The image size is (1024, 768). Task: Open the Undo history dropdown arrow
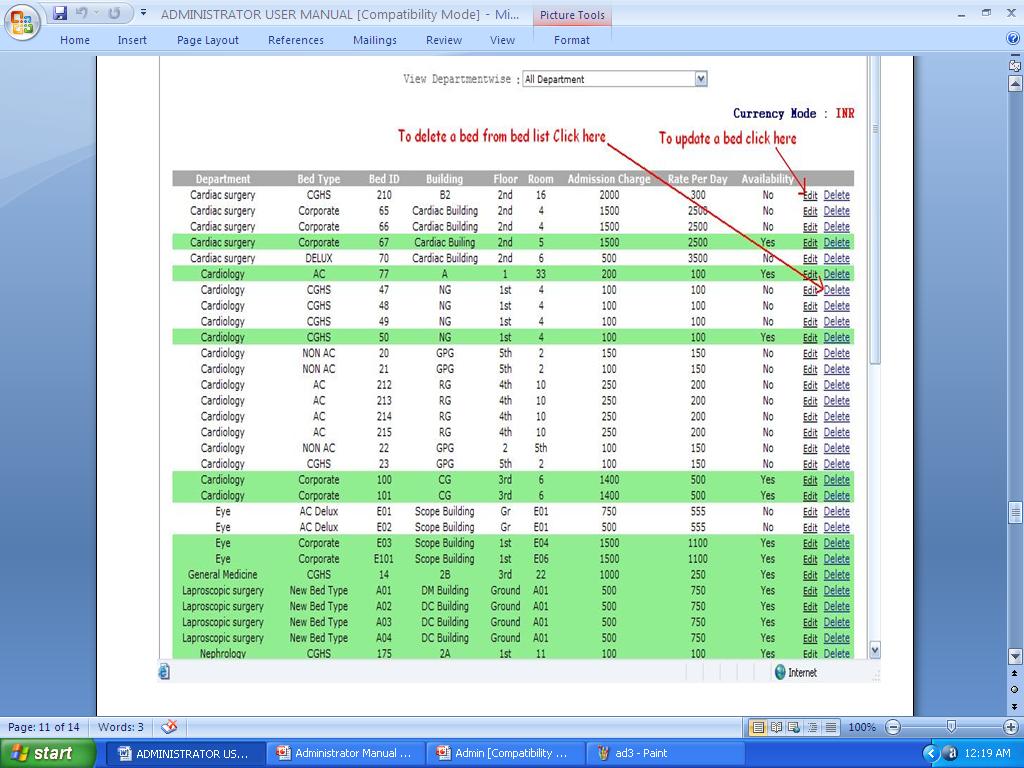96,13
